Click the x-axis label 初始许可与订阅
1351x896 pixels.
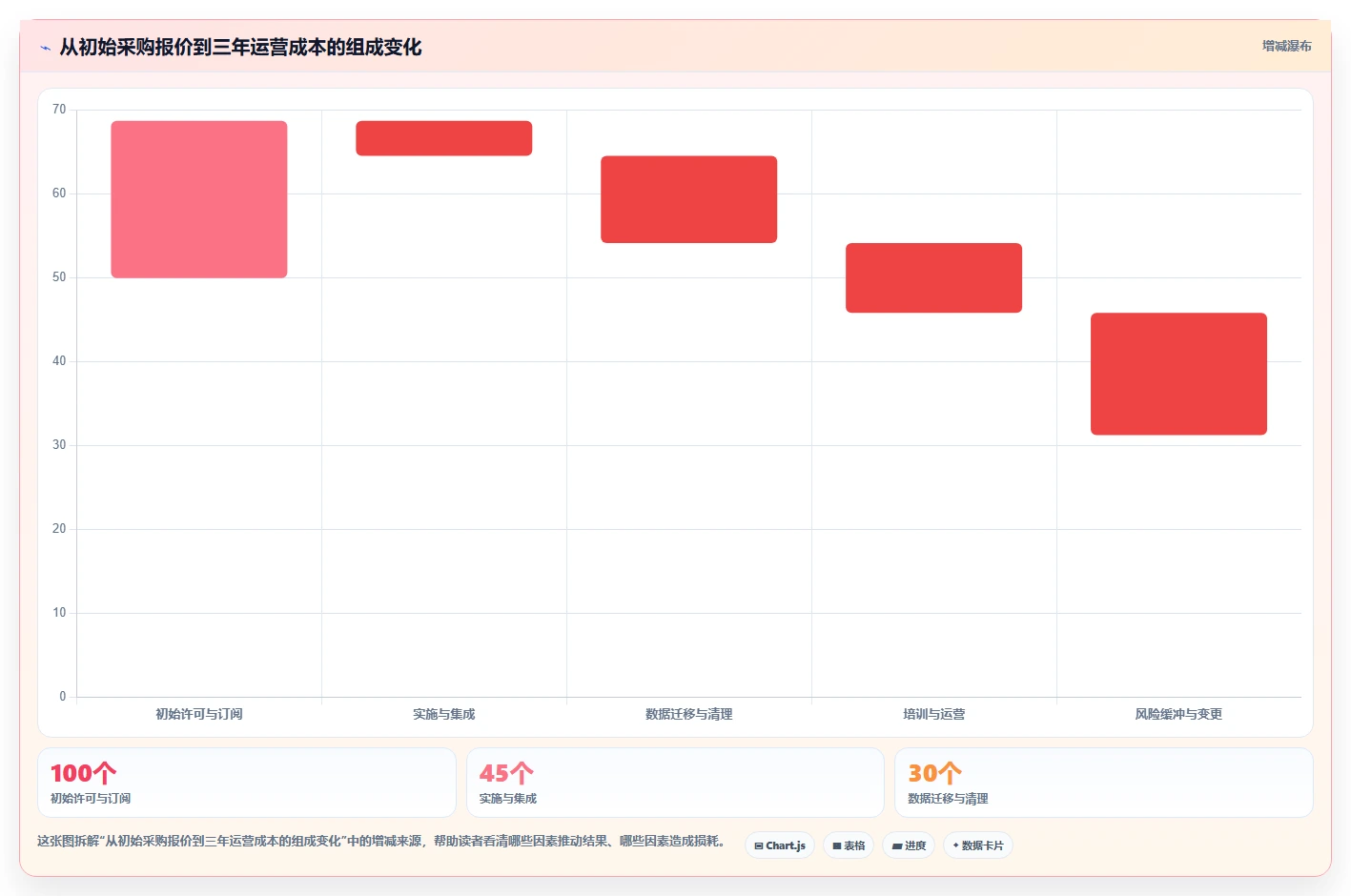click(199, 714)
